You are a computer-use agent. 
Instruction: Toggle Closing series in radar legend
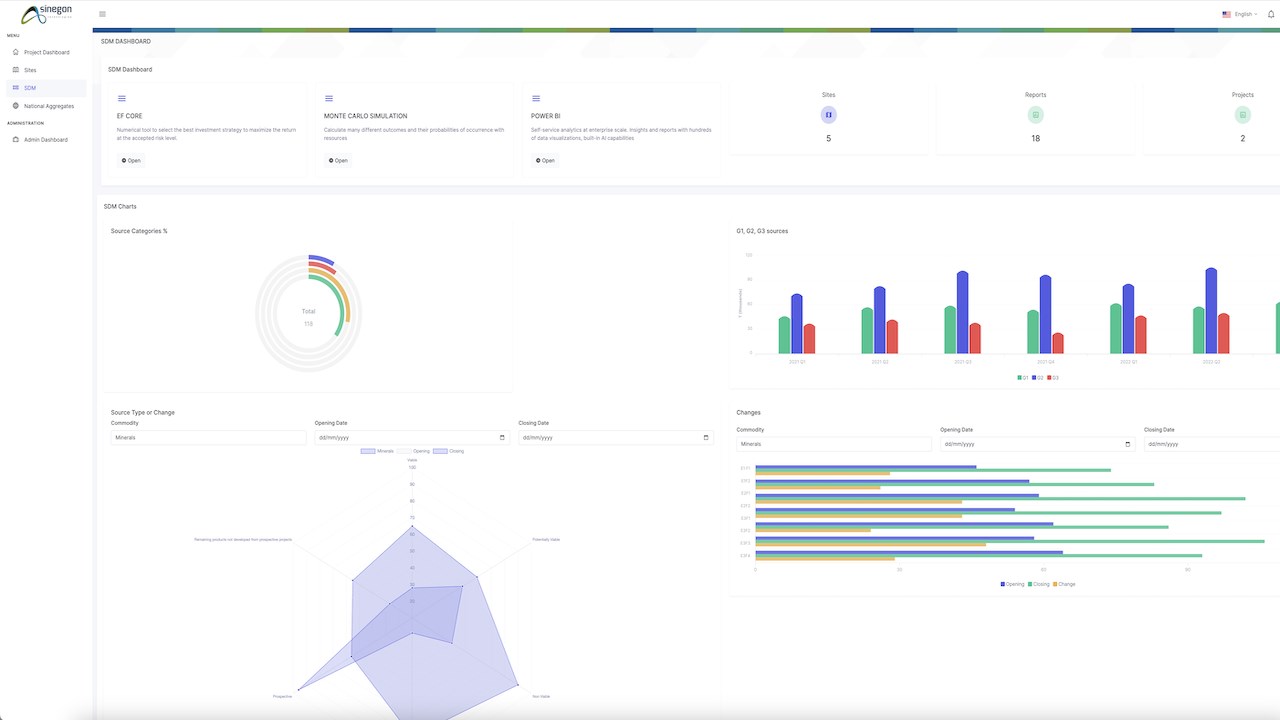[449, 451]
